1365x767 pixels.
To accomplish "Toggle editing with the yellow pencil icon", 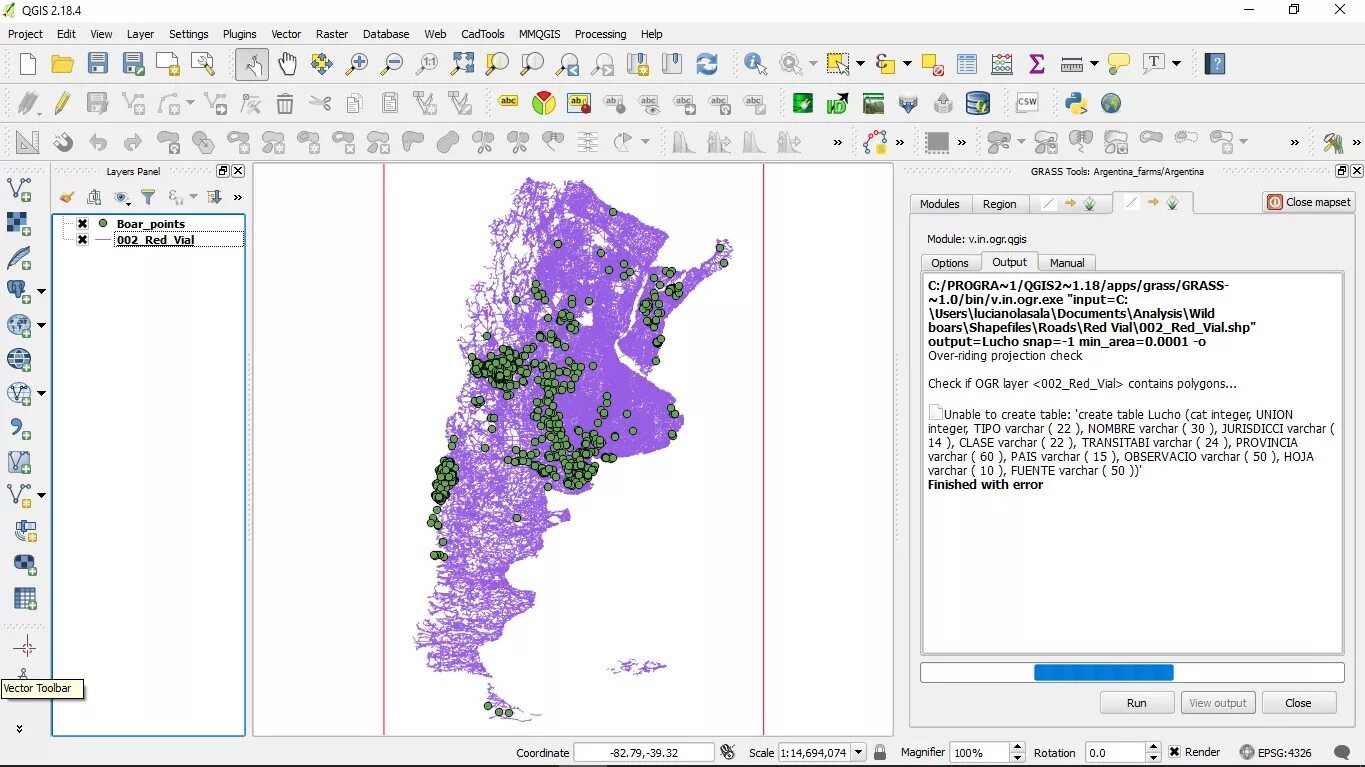I will click(62, 103).
